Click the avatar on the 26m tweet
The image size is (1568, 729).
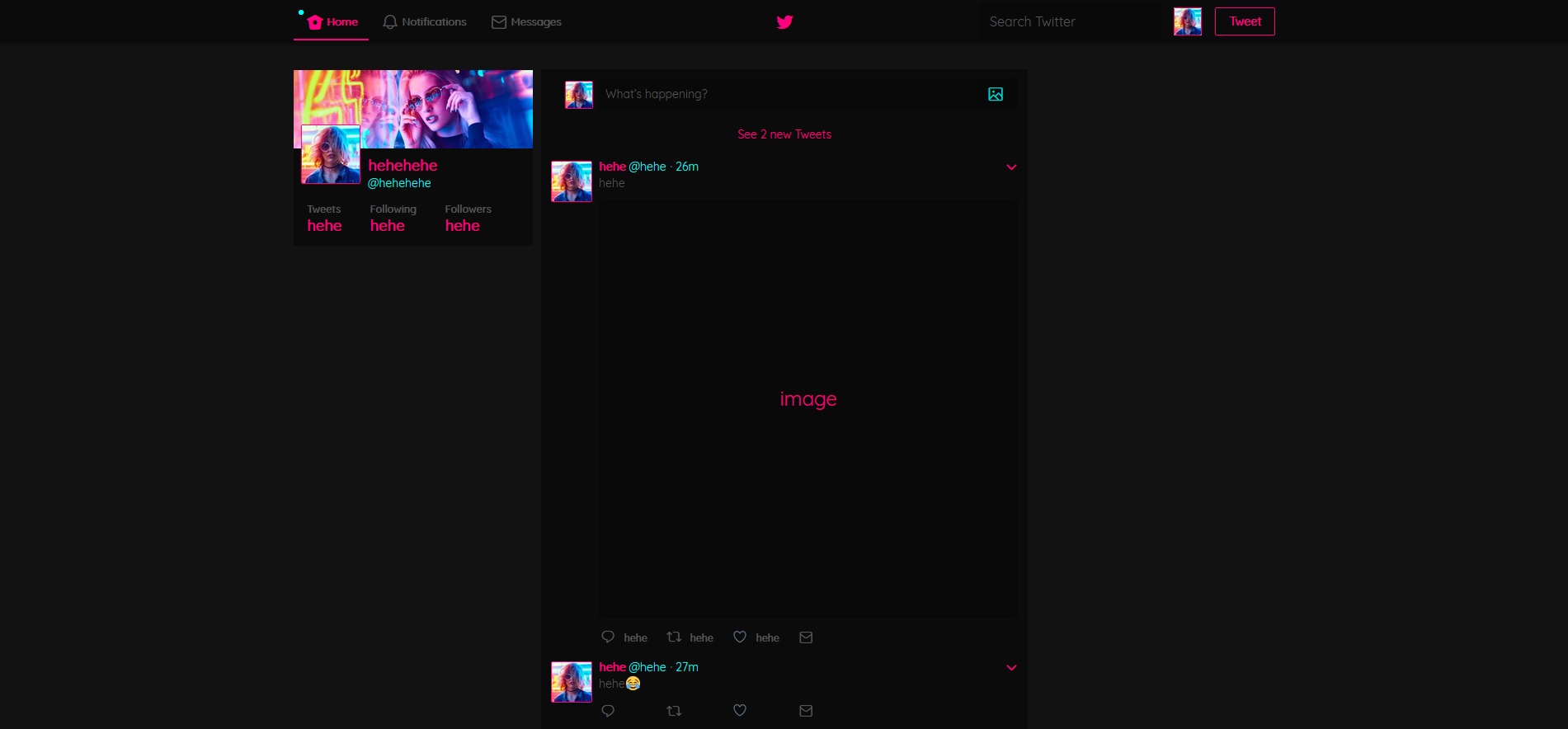pyautogui.click(x=572, y=181)
